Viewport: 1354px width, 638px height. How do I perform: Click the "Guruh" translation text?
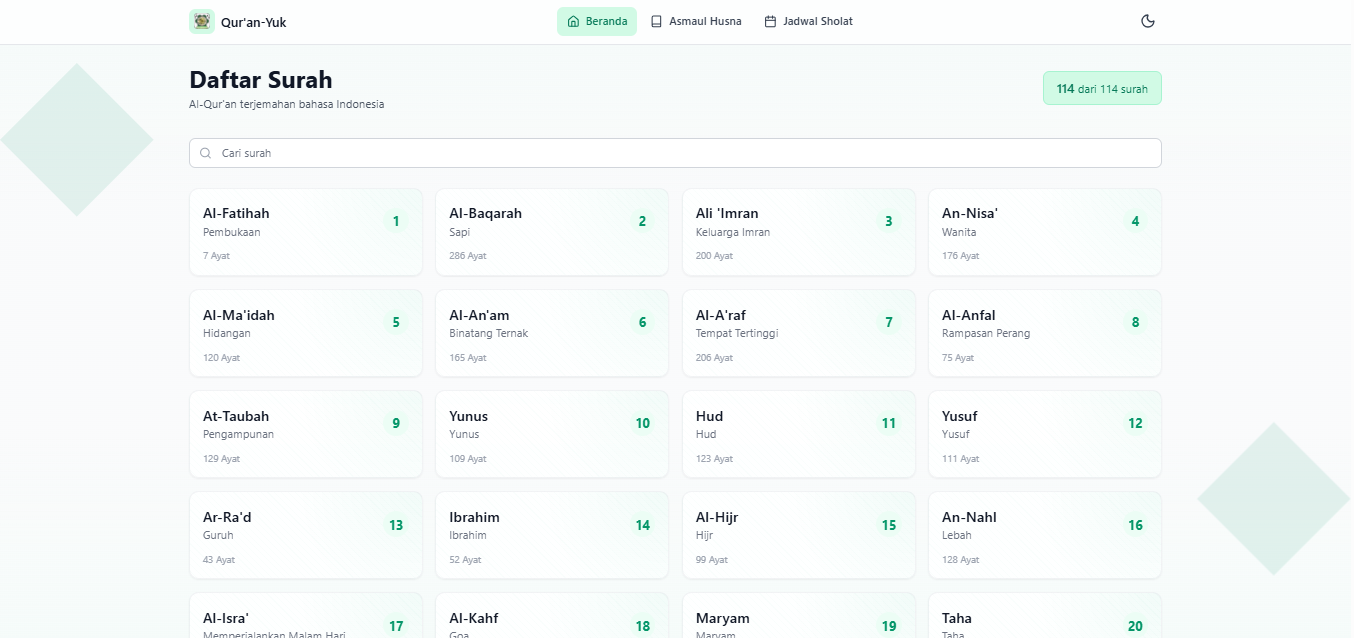pos(218,535)
